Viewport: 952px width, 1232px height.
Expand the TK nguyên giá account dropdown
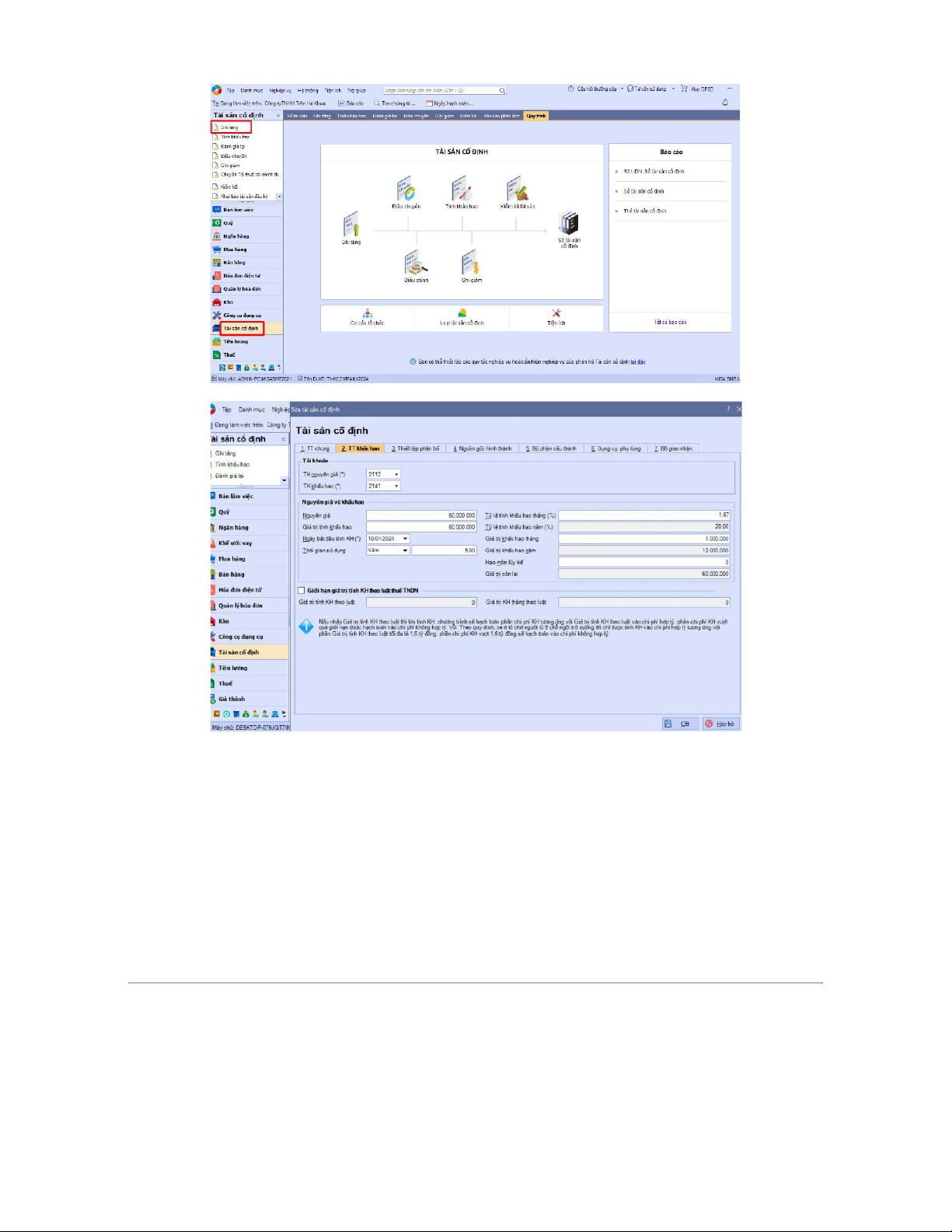tap(396, 474)
